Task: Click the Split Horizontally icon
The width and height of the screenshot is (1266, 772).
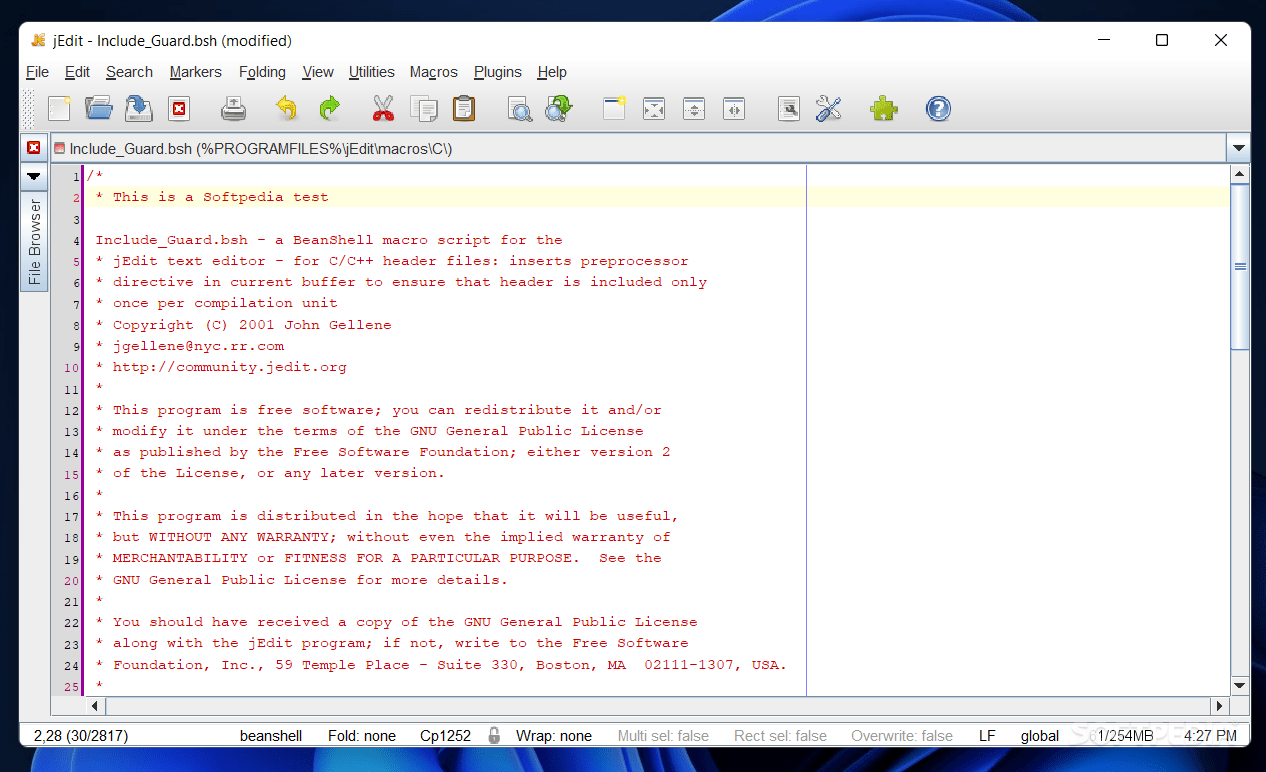Action: tap(694, 108)
